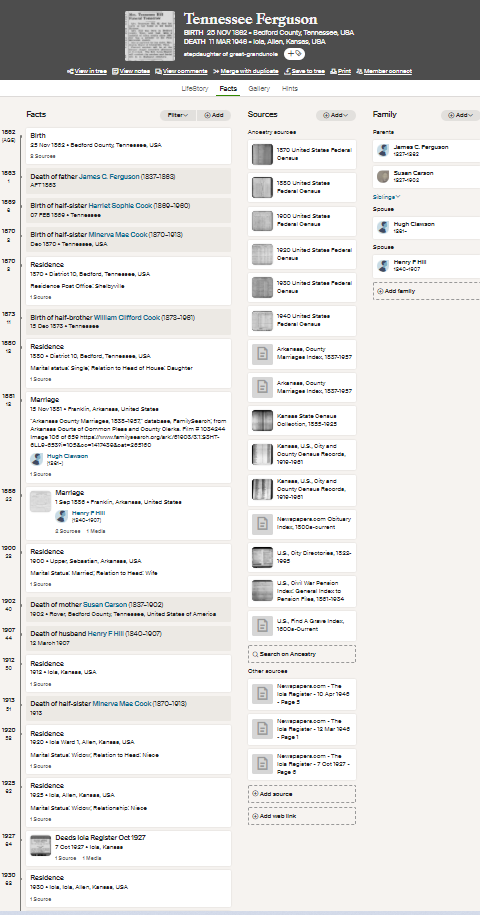The height and width of the screenshot is (915, 480).
Task: Open the Deeds Iola Register media thumbnail
Action: click(41, 846)
